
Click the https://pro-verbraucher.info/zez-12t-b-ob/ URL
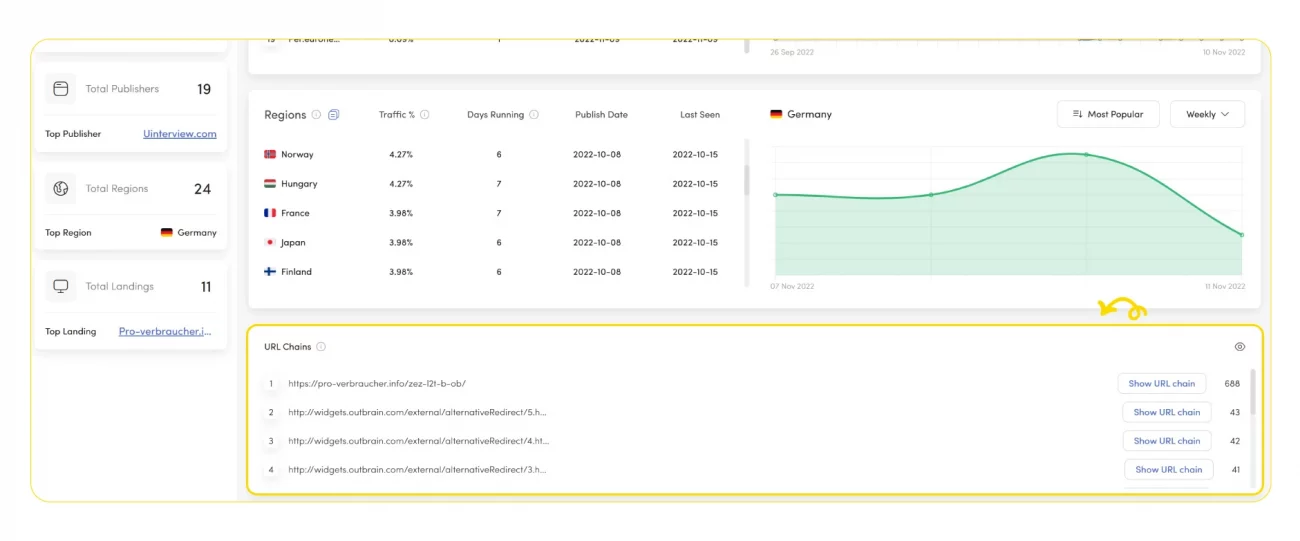[377, 384]
